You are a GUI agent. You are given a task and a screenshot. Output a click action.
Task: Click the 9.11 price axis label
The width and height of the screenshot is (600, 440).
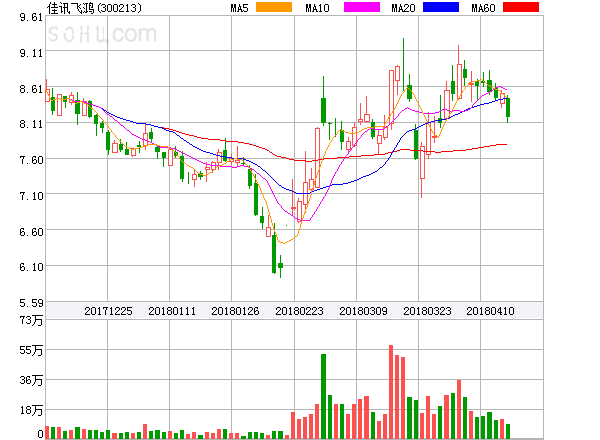click(x=31, y=53)
